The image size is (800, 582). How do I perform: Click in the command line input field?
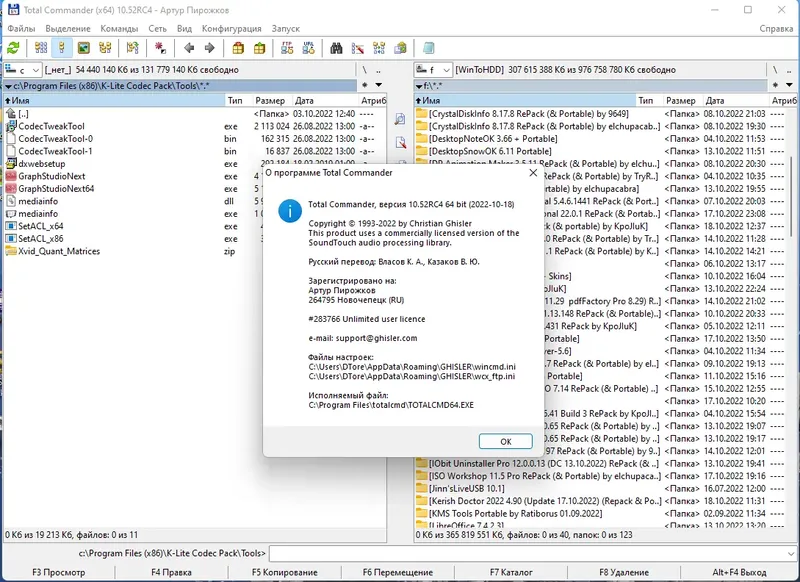[x=527, y=553]
